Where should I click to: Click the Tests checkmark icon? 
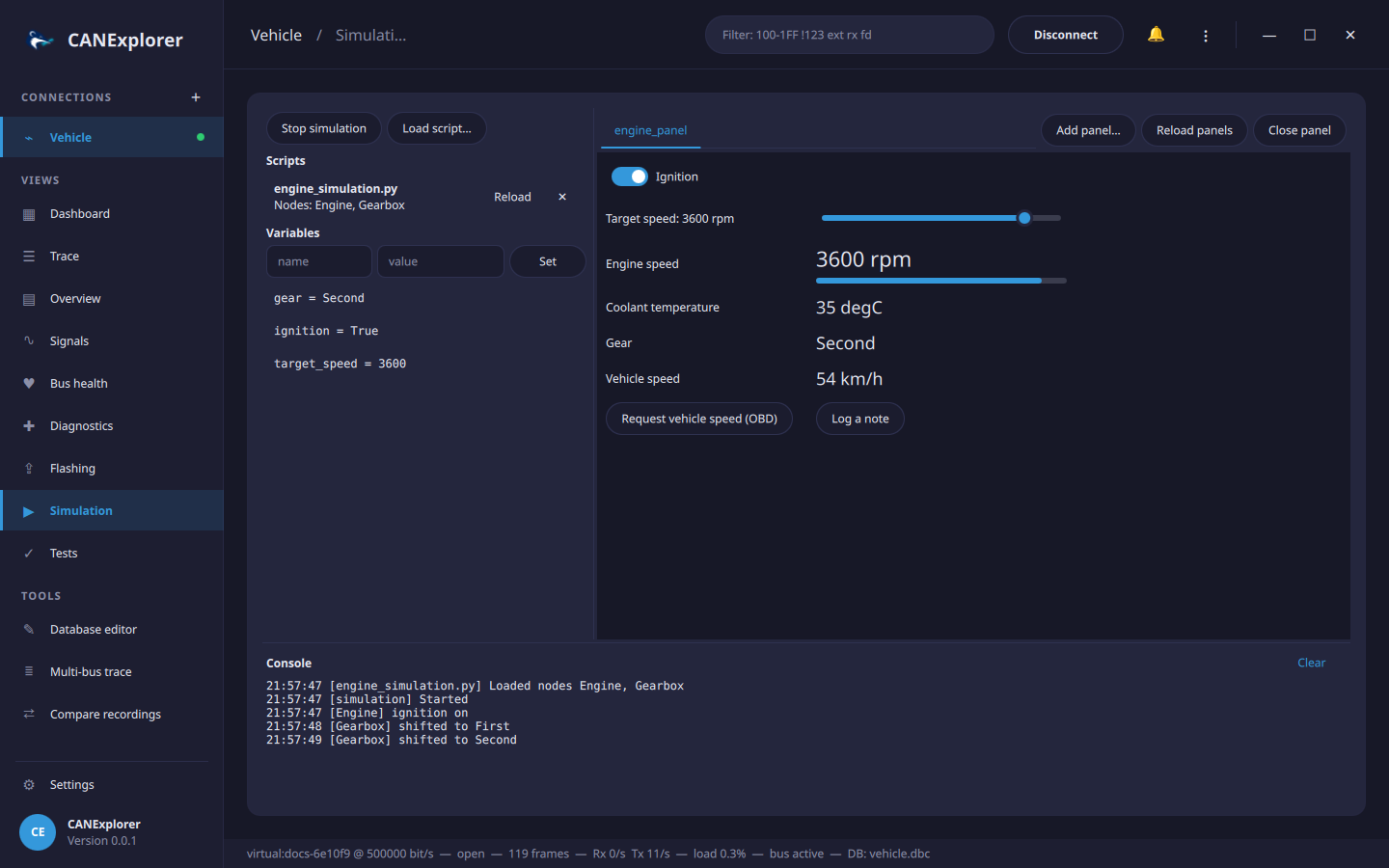29,554
